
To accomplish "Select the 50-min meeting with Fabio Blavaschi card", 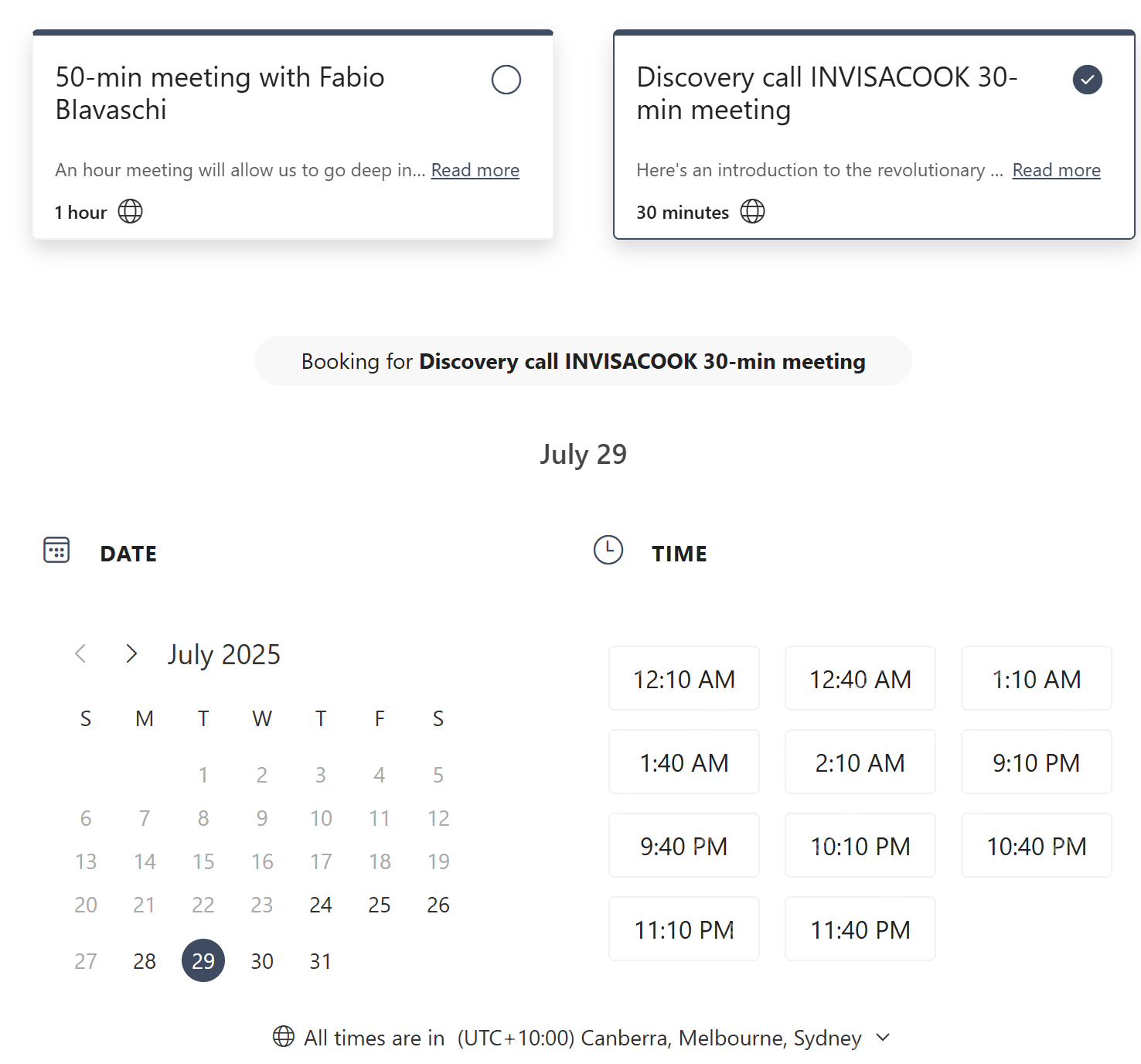I will click(x=293, y=135).
